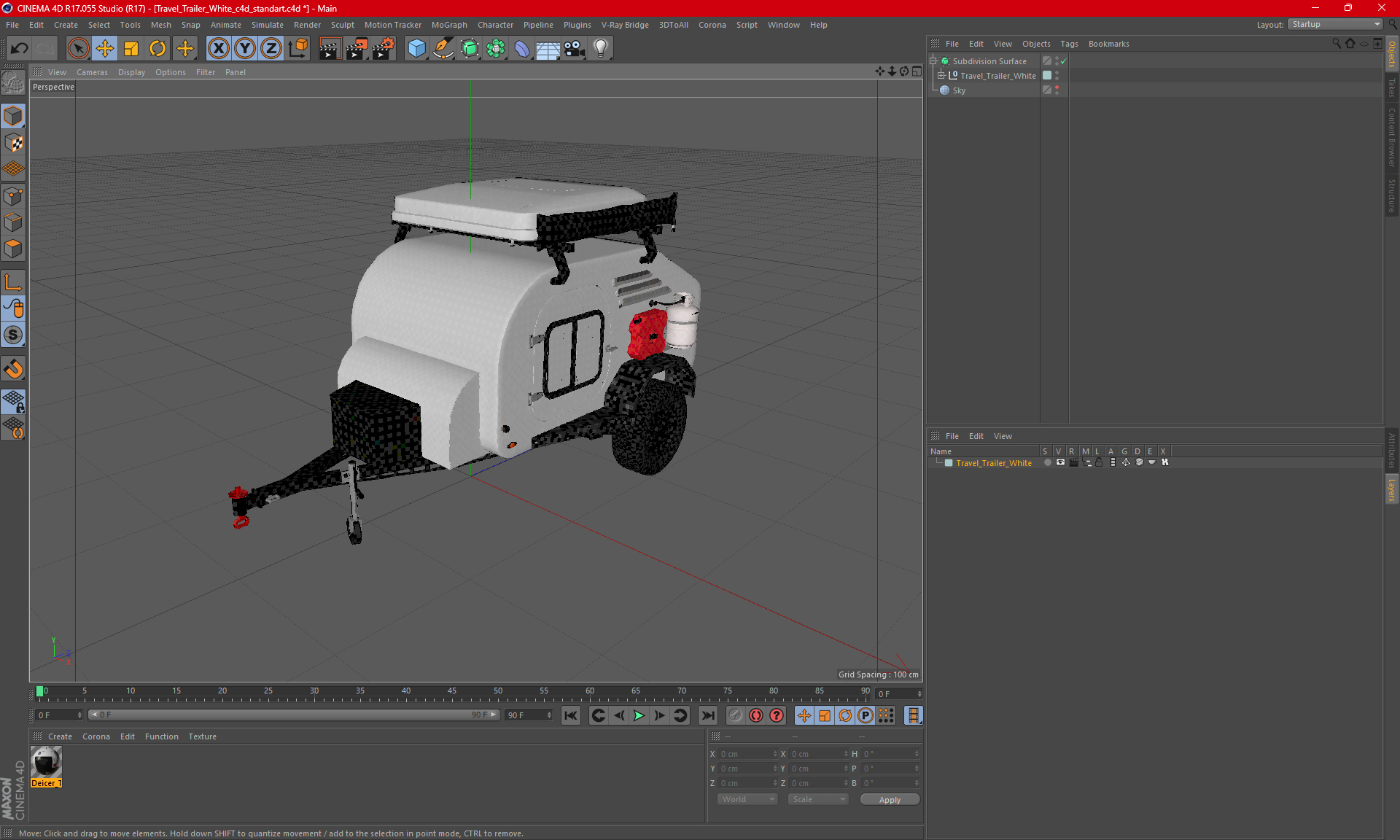The width and height of the screenshot is (1400, 840).
Task: Toggle view visibility for Travel_Trailer_White layer
Action: (1060, 462)
